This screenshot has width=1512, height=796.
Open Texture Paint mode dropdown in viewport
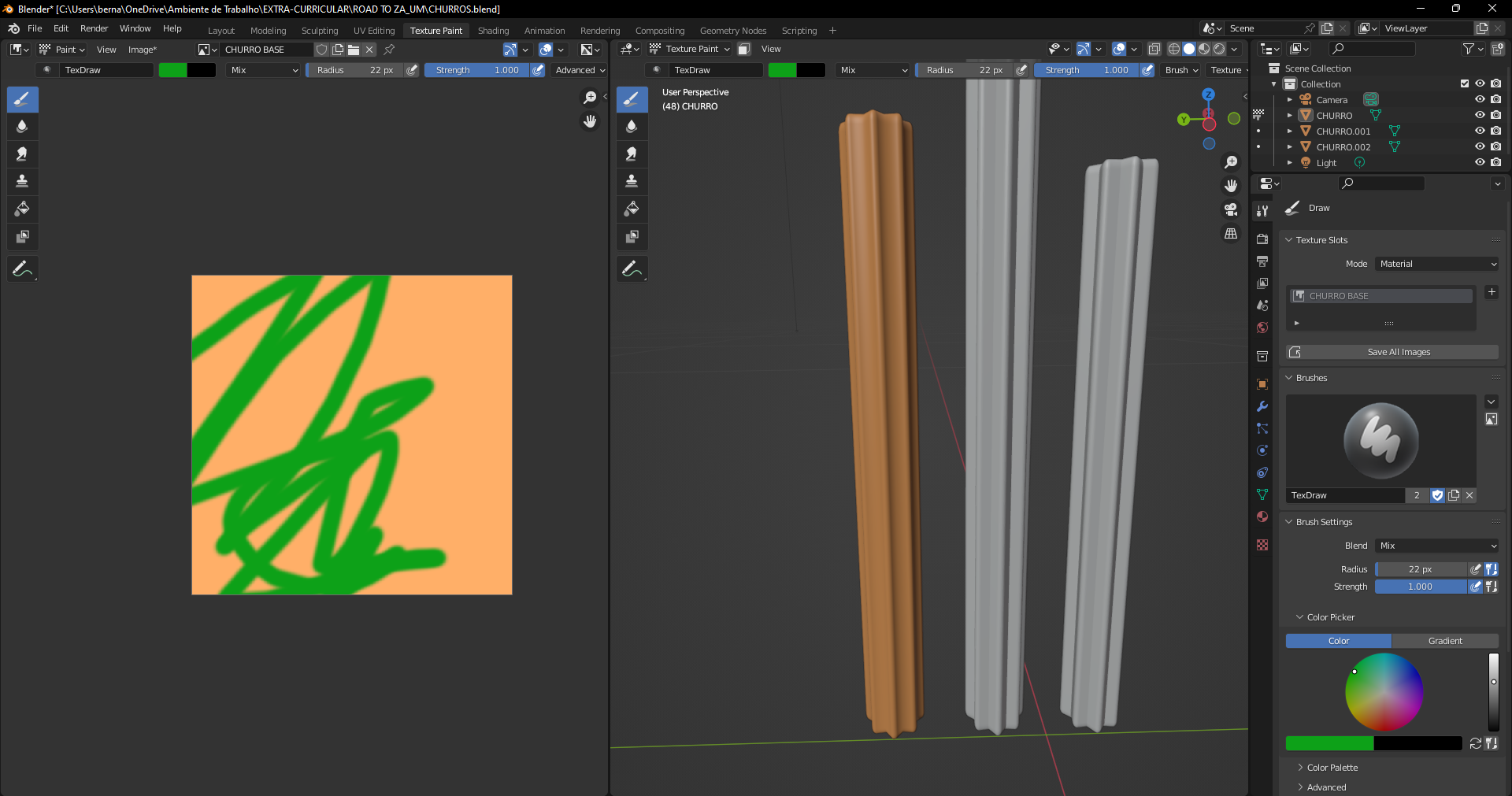pos(691,49)
